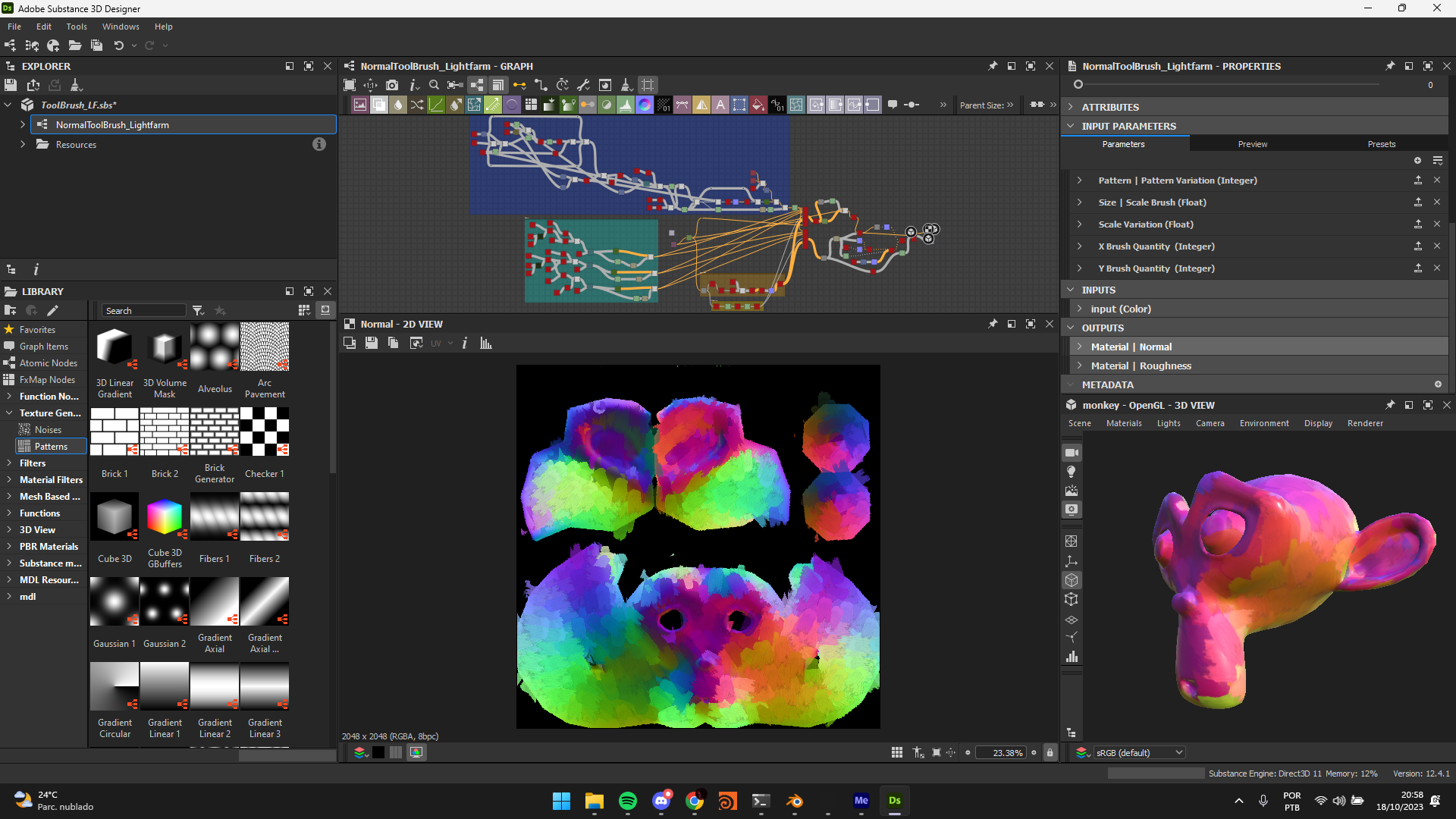
Task: Click the camera snapshot icon in graph toolbar
Action: (392, 85)
